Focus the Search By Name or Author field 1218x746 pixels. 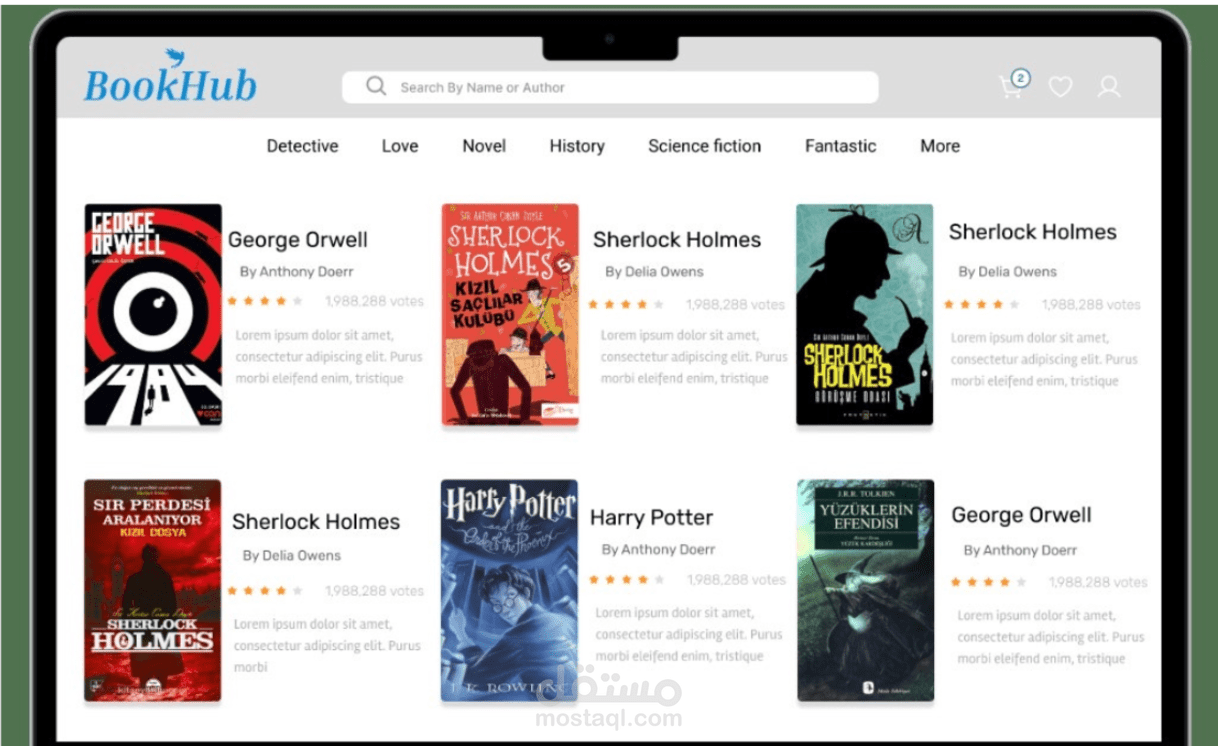pos(610,87)
